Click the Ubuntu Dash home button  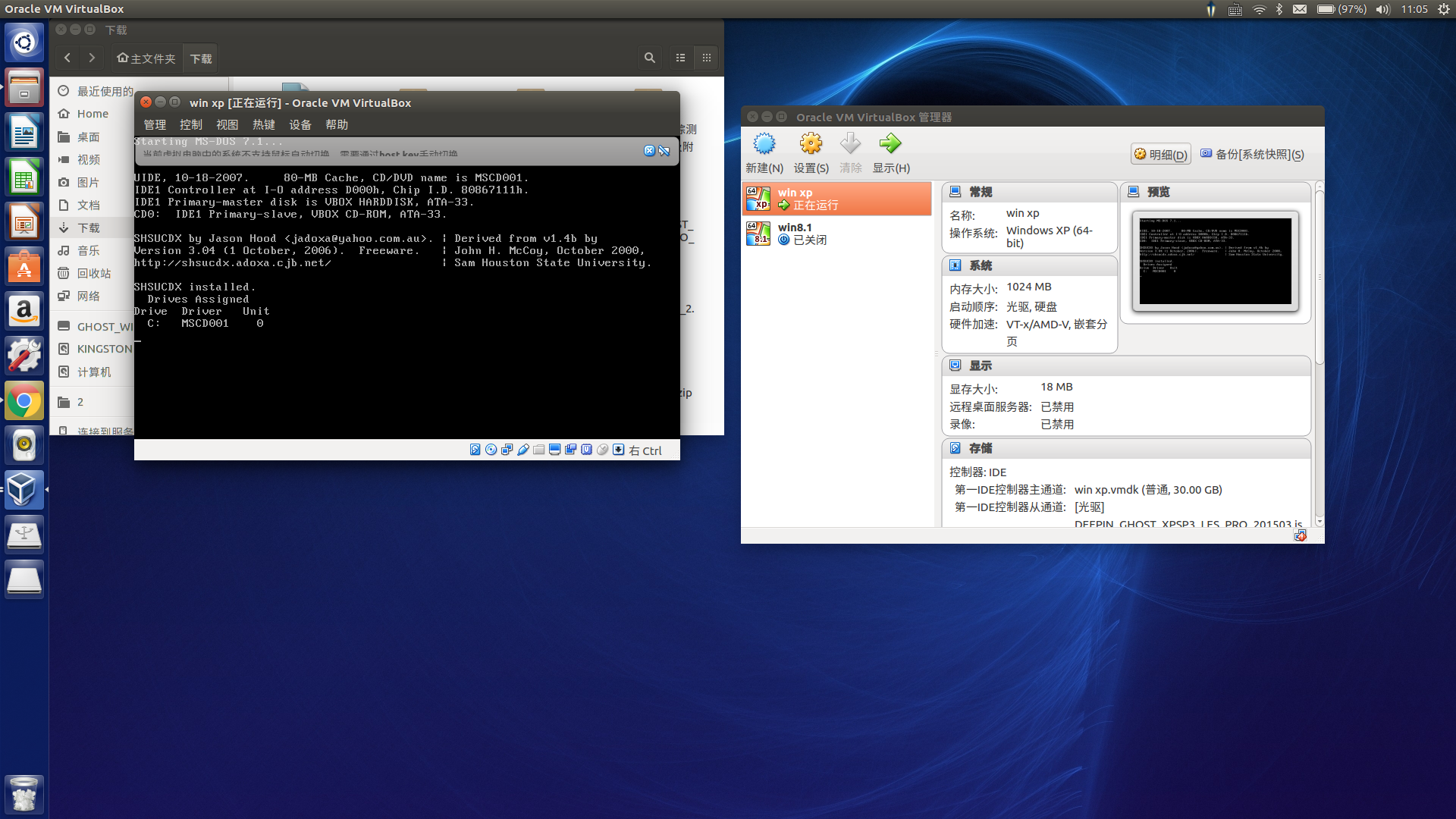click(24, 42)
